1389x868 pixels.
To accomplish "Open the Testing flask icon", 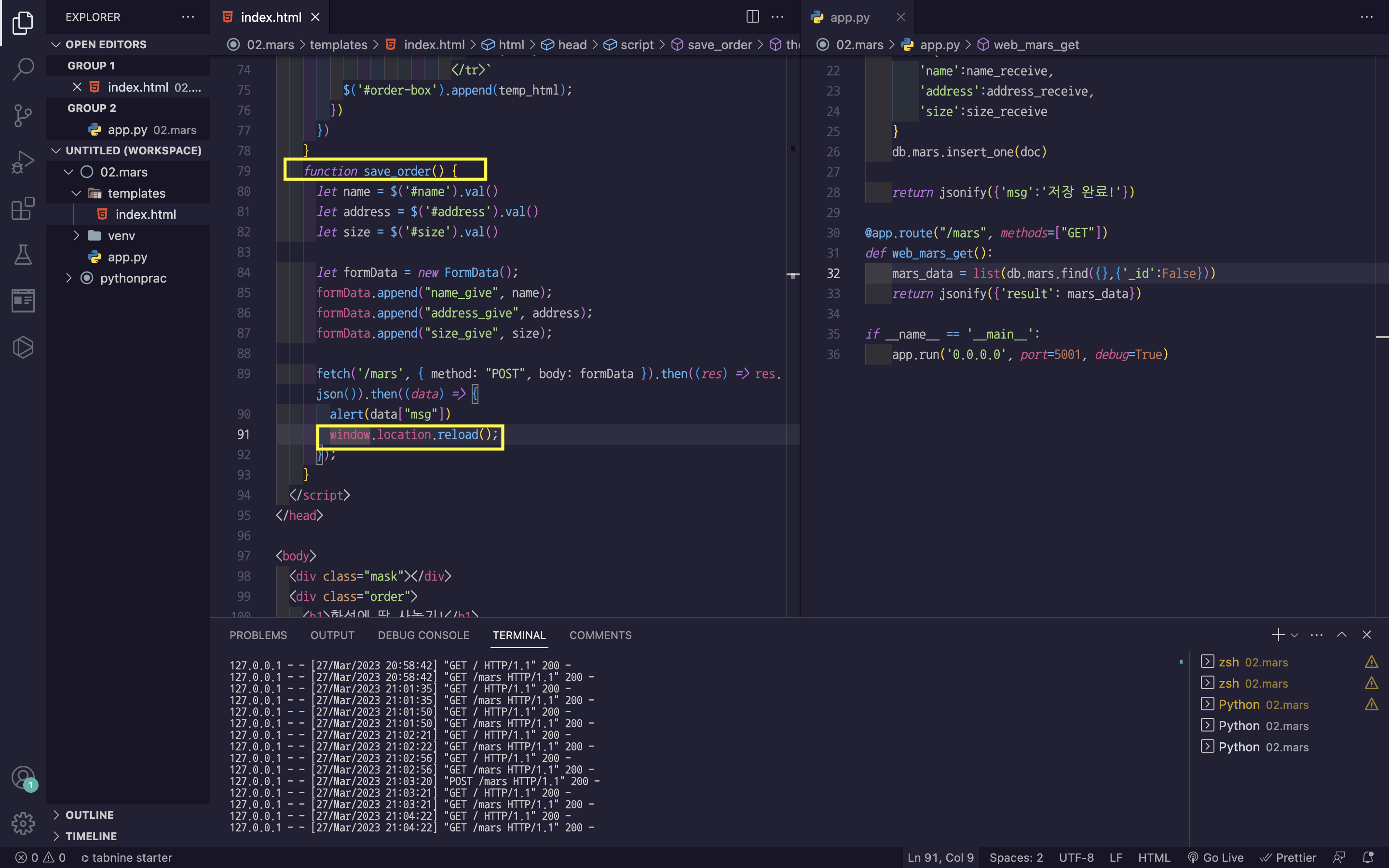I will (x=23, y=254).
